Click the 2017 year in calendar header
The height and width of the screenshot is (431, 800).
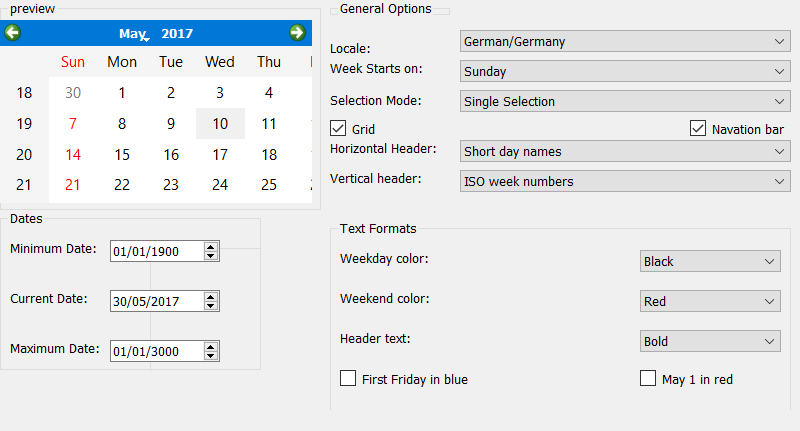[x=177, y=34]
